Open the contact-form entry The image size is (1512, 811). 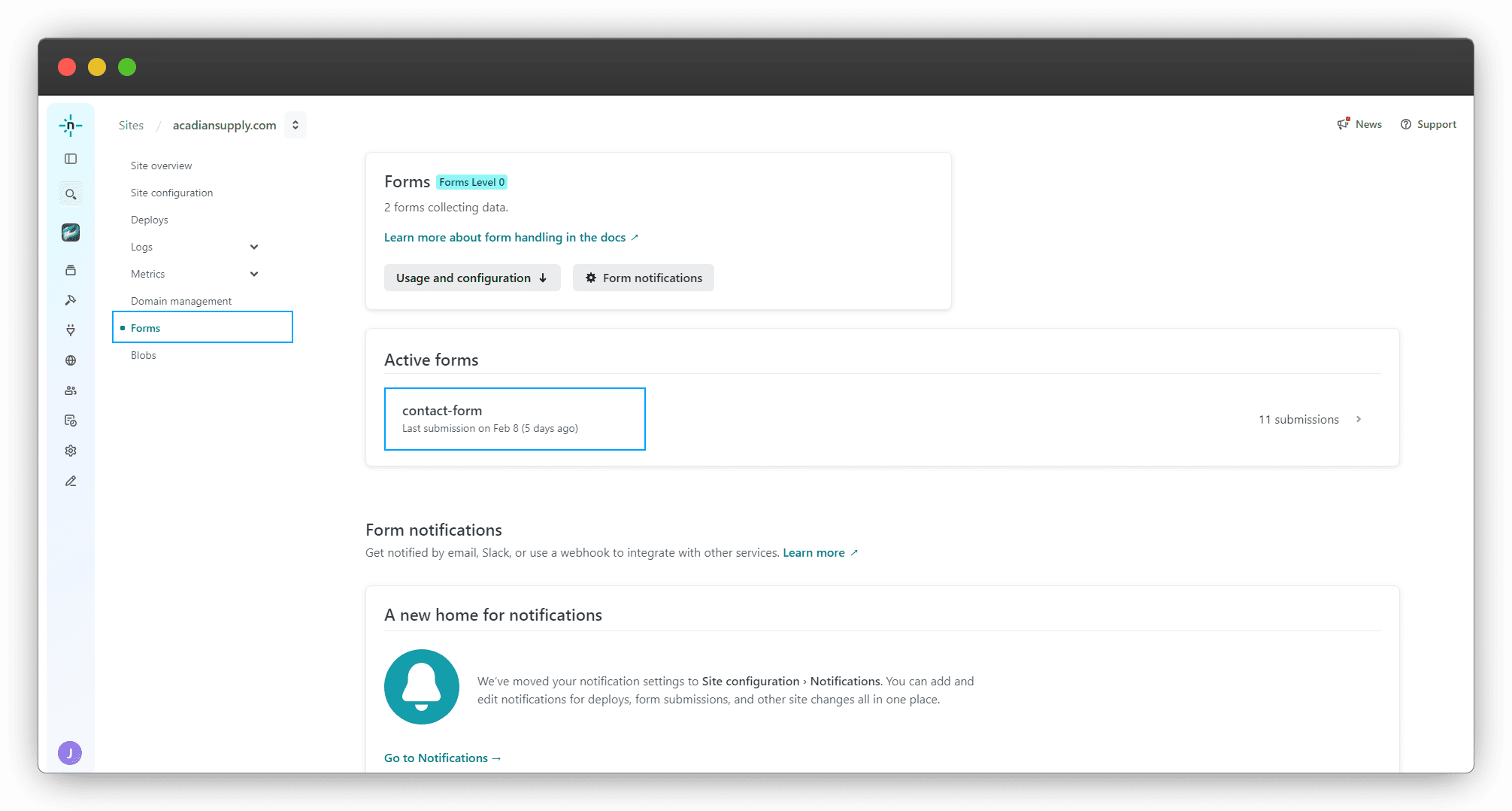click(x=515, y=419)
